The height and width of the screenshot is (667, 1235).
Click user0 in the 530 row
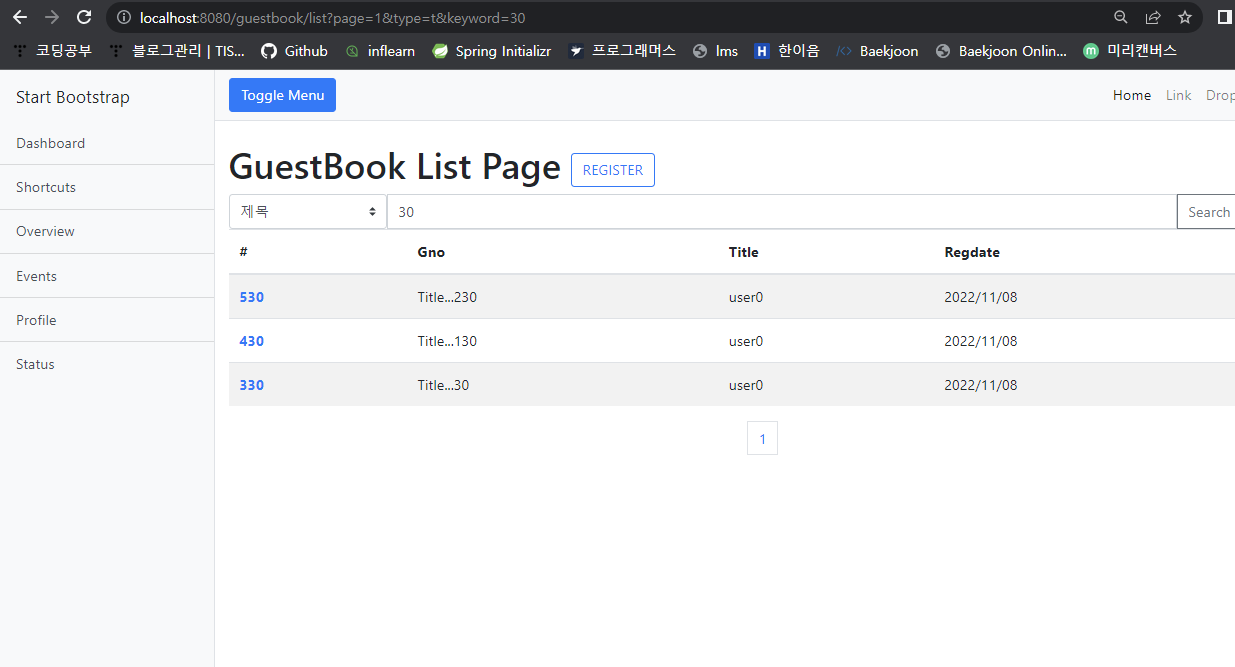[746, 297]
